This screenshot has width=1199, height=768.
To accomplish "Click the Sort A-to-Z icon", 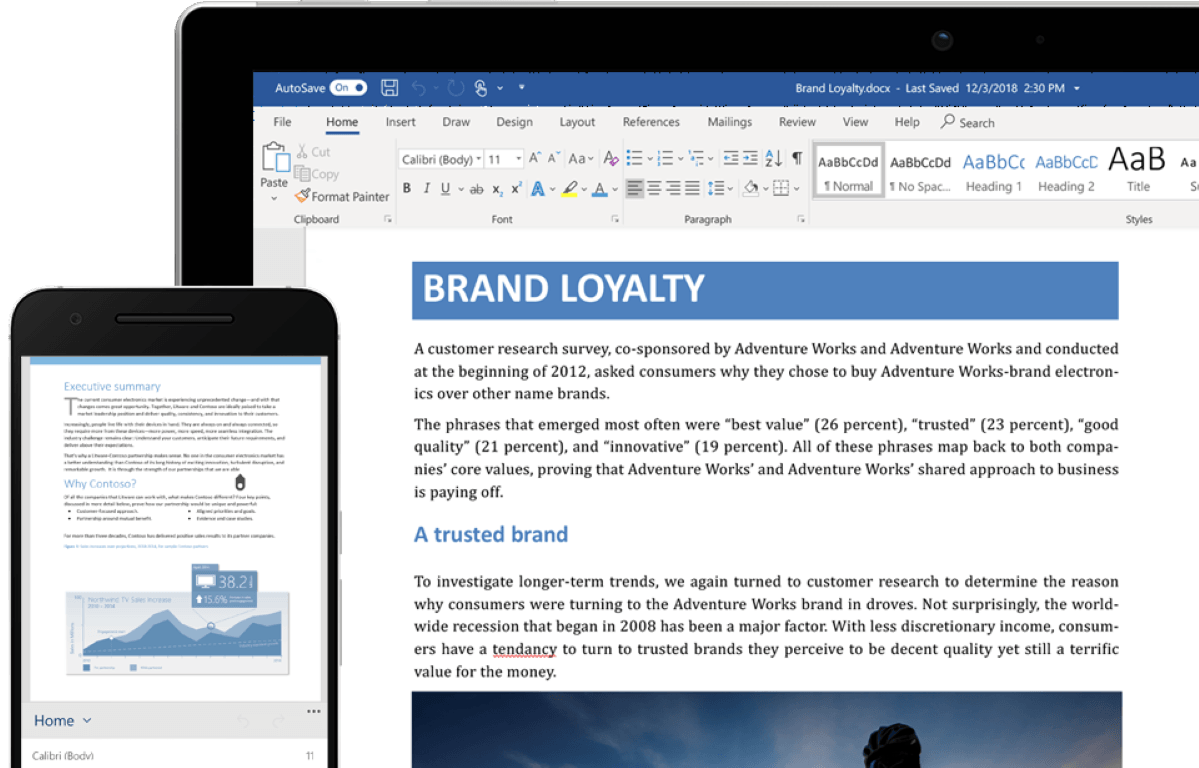I will coord(773,158).
